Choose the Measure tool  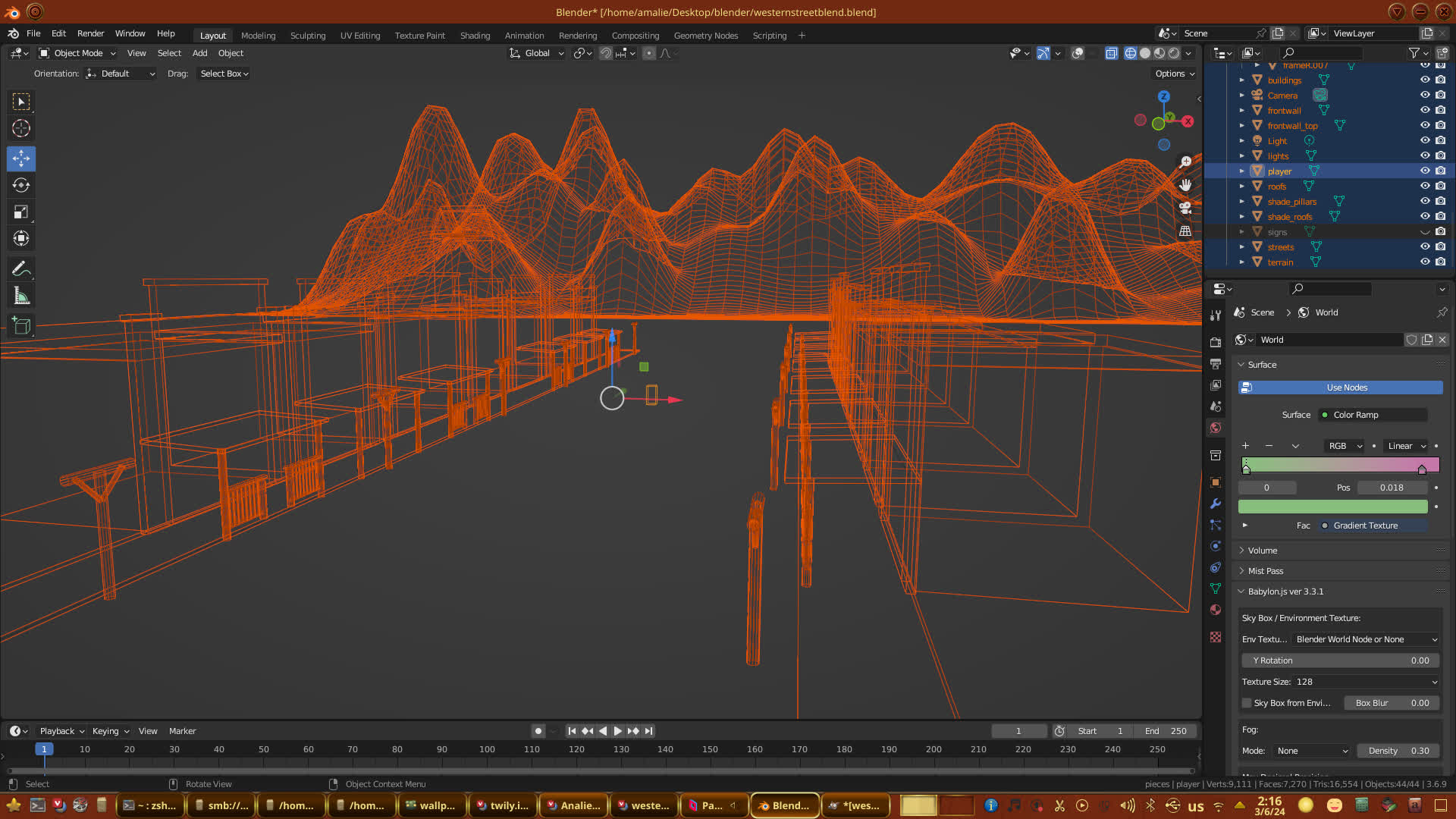tap(21, 297)
